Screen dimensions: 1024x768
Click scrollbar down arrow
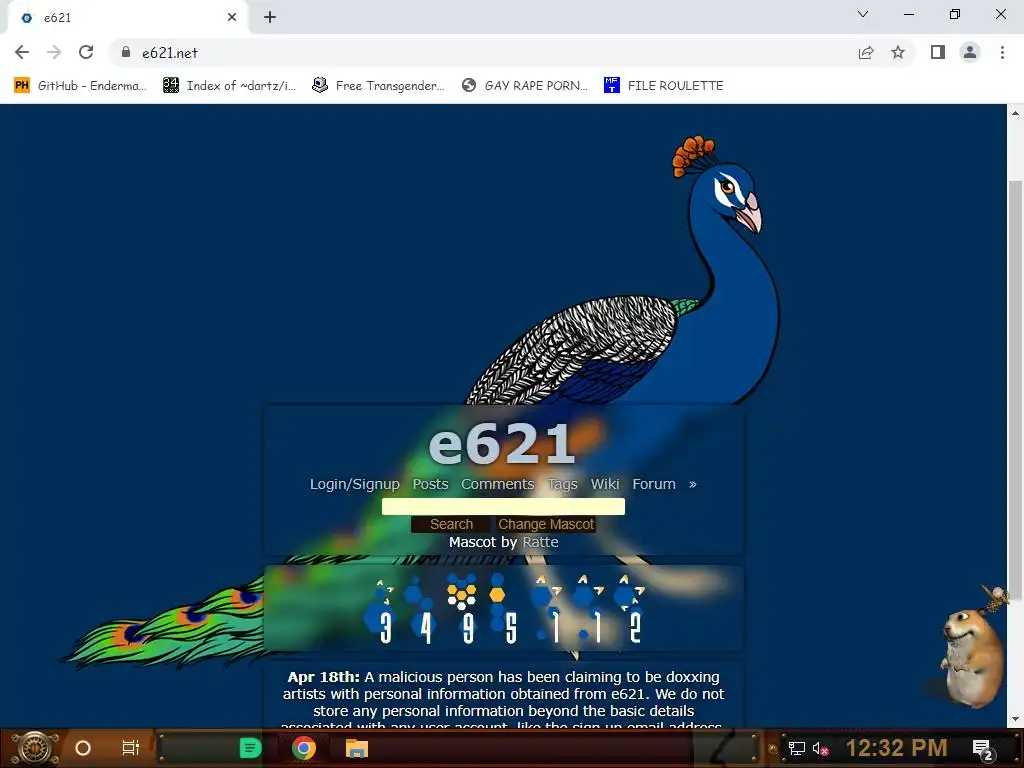1015,719
